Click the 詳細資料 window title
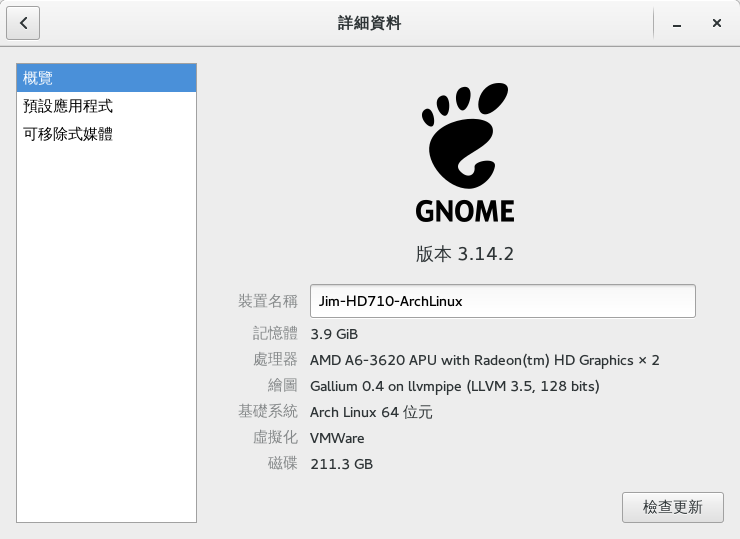Screen dimensions: 740x539 click(370, 23)
